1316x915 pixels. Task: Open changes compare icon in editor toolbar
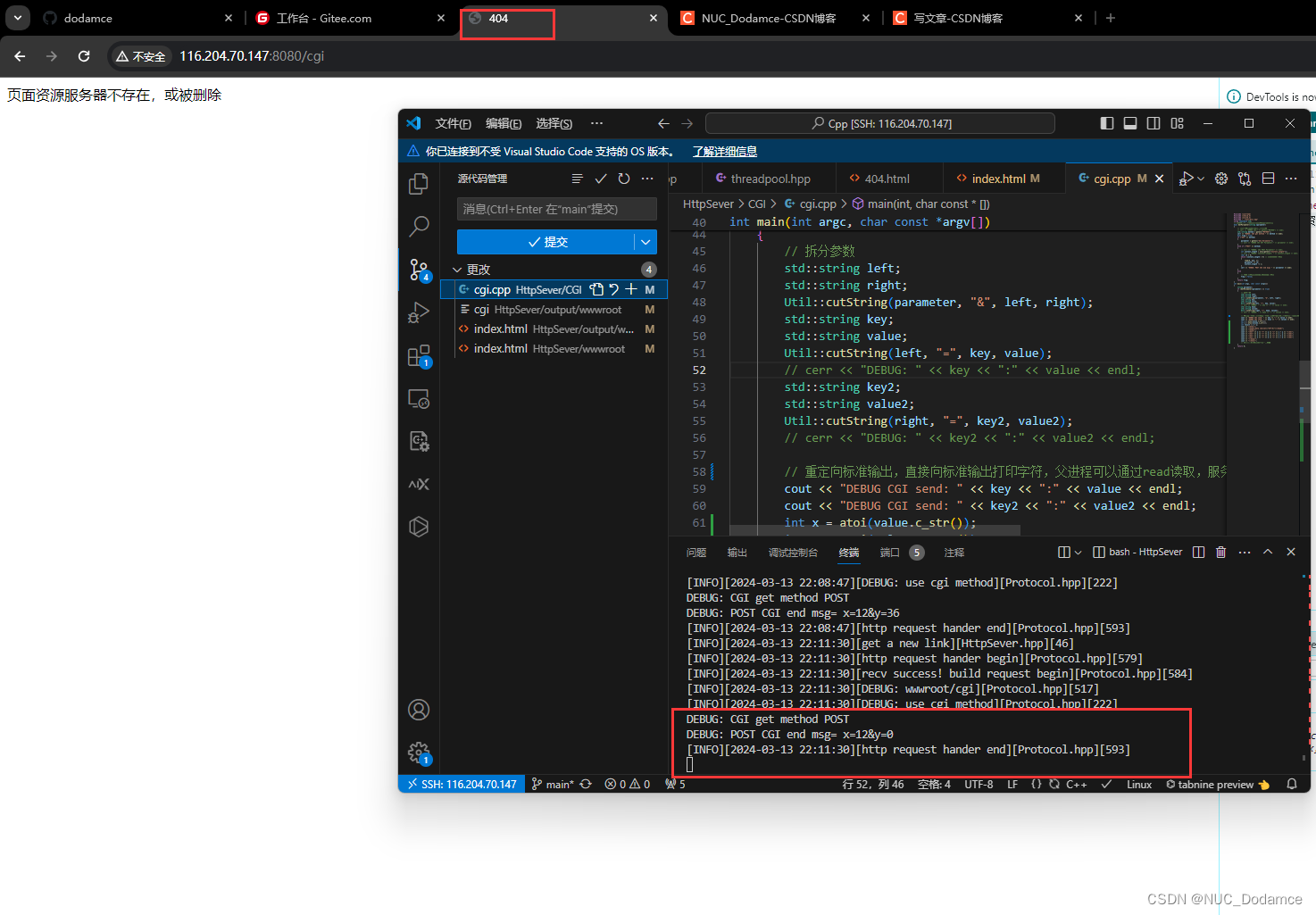click(1245, 179)
